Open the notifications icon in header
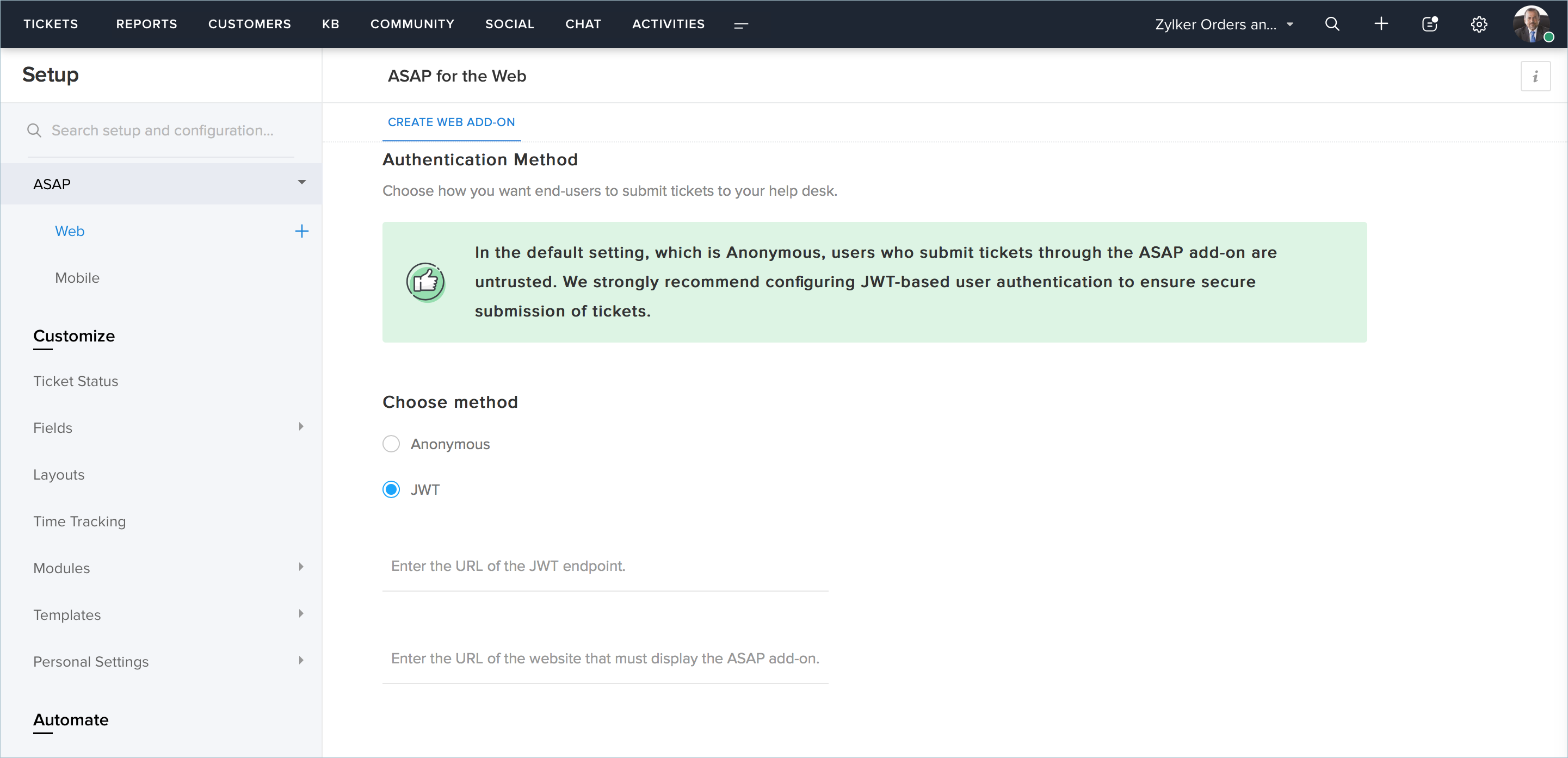 coord(1430,24)
